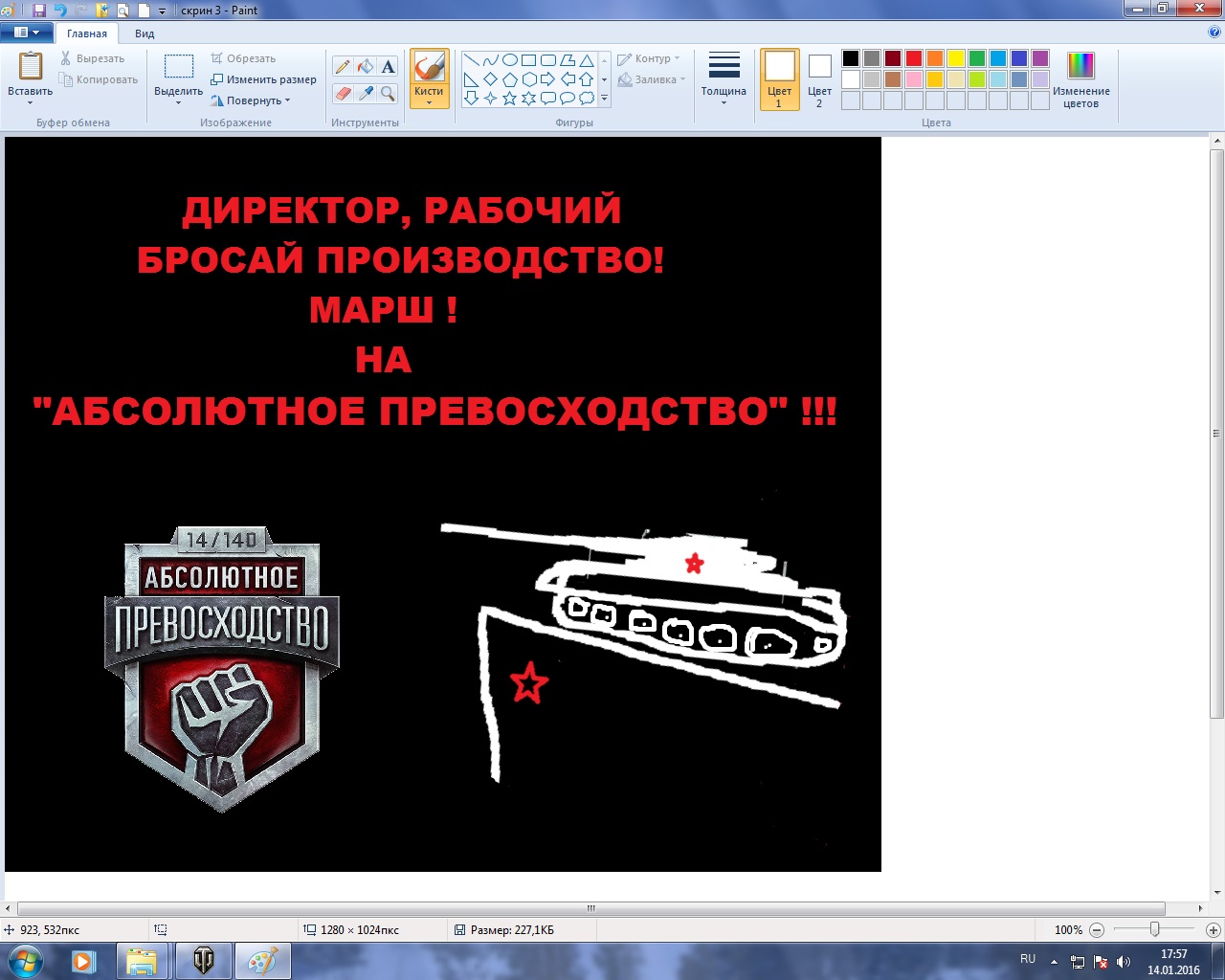This screenshot has height=980, width=1225.
Task: Choose the Rounded rectangle shape
Action: pyautogui.click(x=547, y=60)
